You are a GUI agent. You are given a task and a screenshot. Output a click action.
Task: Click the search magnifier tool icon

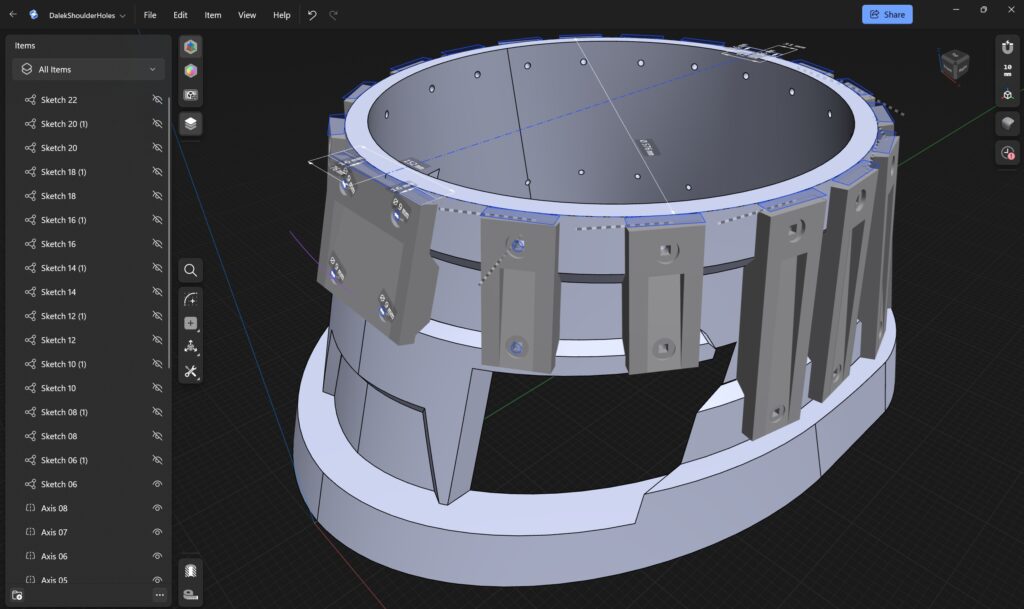[x=190, y=270]
